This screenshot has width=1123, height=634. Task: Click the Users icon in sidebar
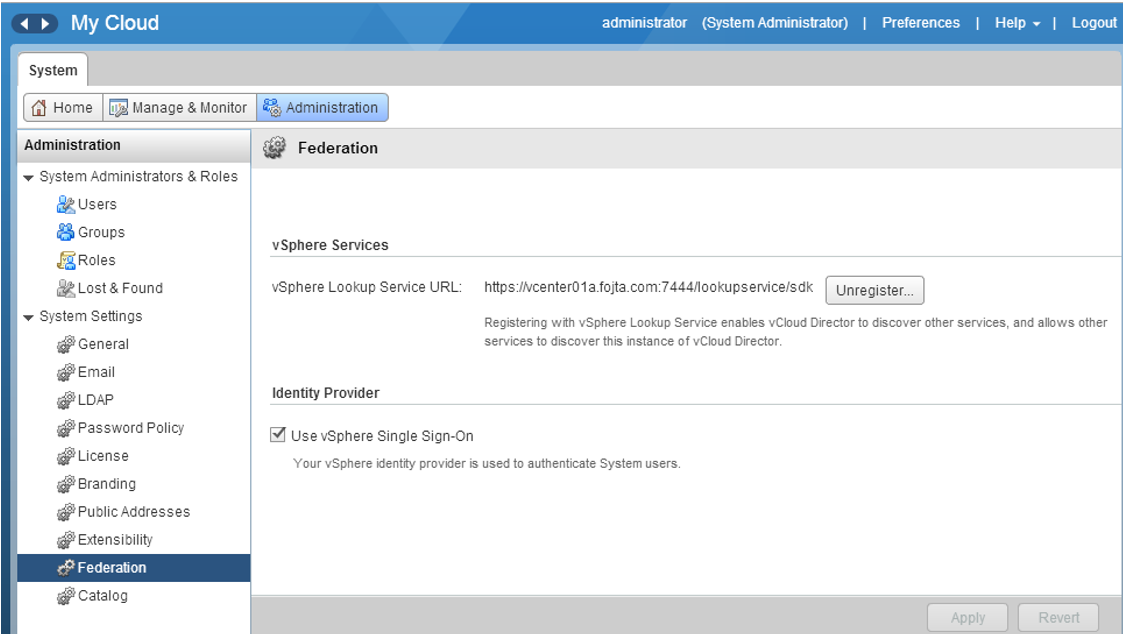[66, 205]
